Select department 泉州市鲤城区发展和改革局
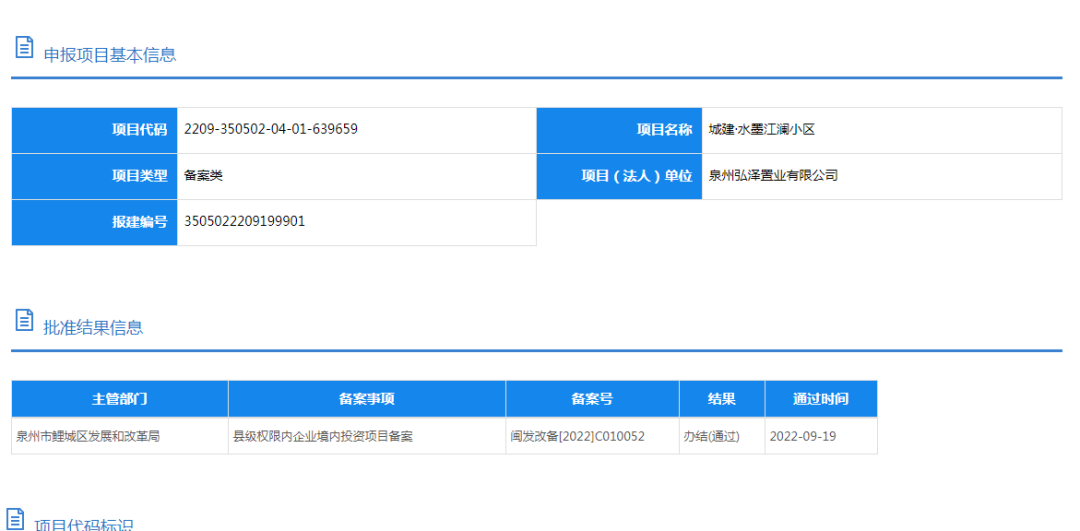Screen dimensions: 1080x531 (88, 437)
